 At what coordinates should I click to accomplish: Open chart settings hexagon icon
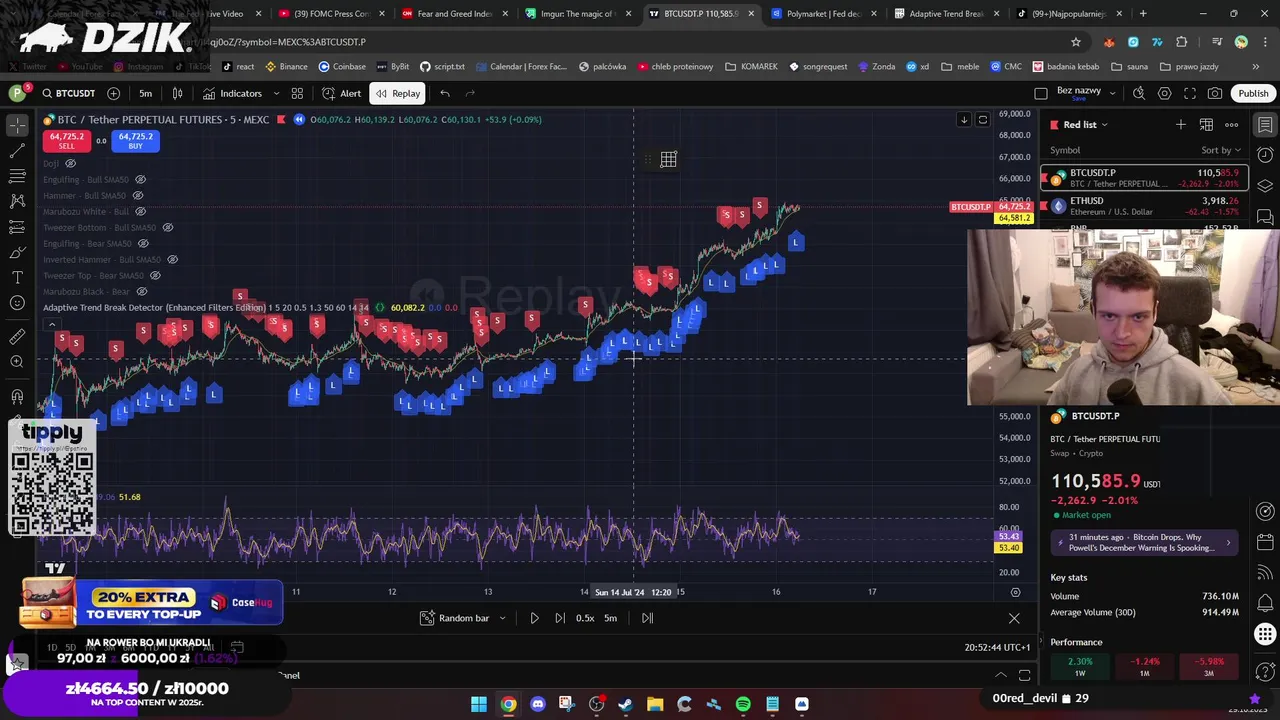[1164, 93]
